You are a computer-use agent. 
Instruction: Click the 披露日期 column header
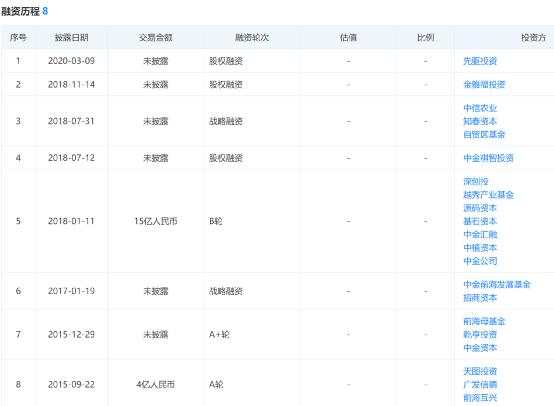coord(71,37)
